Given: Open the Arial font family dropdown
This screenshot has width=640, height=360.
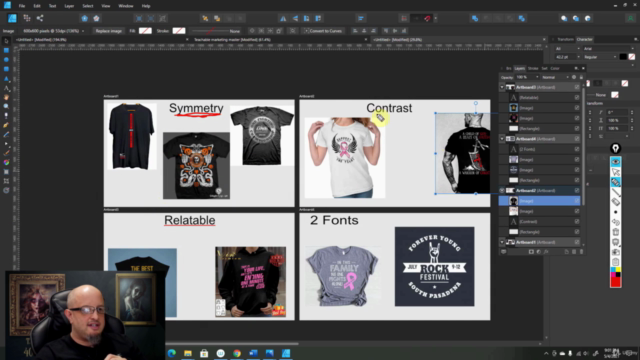Looking at the screenshot, I should click(608, 49).
